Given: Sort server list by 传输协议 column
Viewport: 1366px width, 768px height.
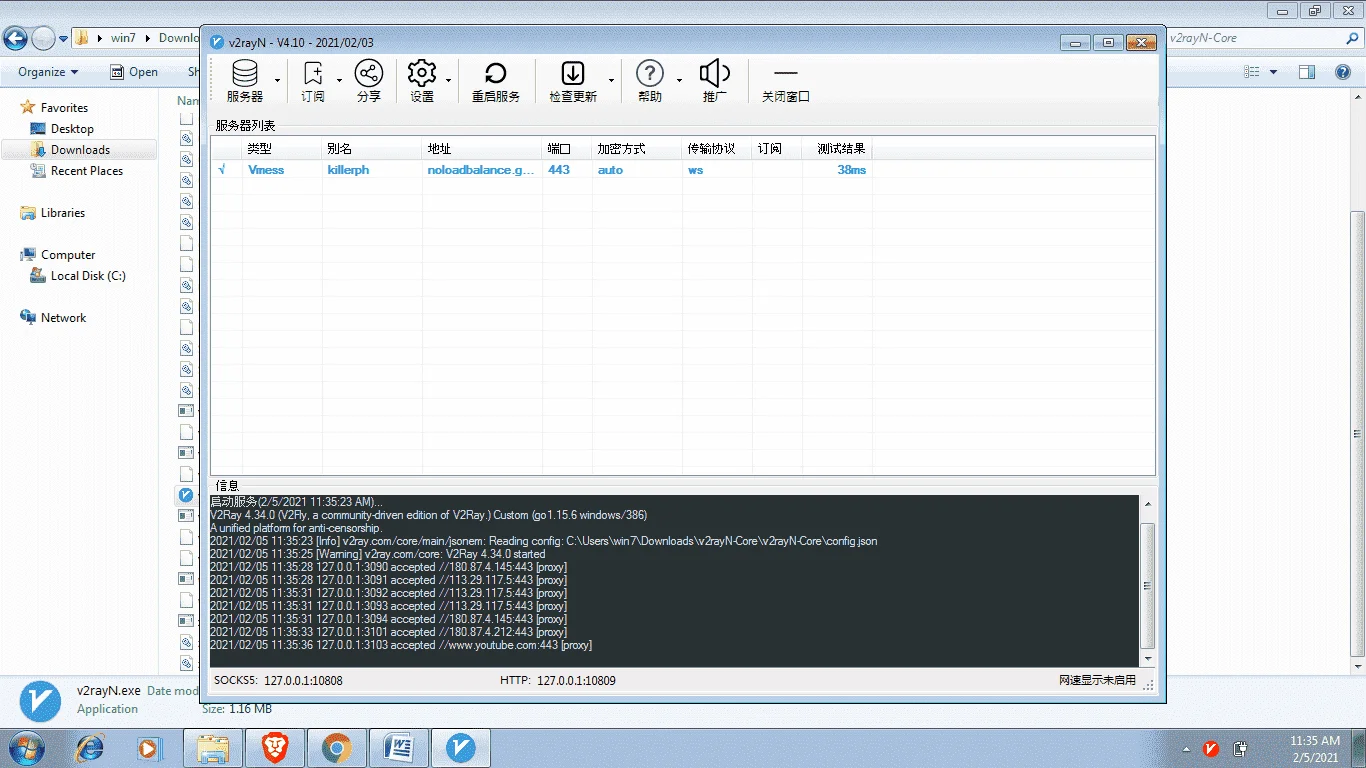Looking at the screenshot, I should click(x=717, y=149).
